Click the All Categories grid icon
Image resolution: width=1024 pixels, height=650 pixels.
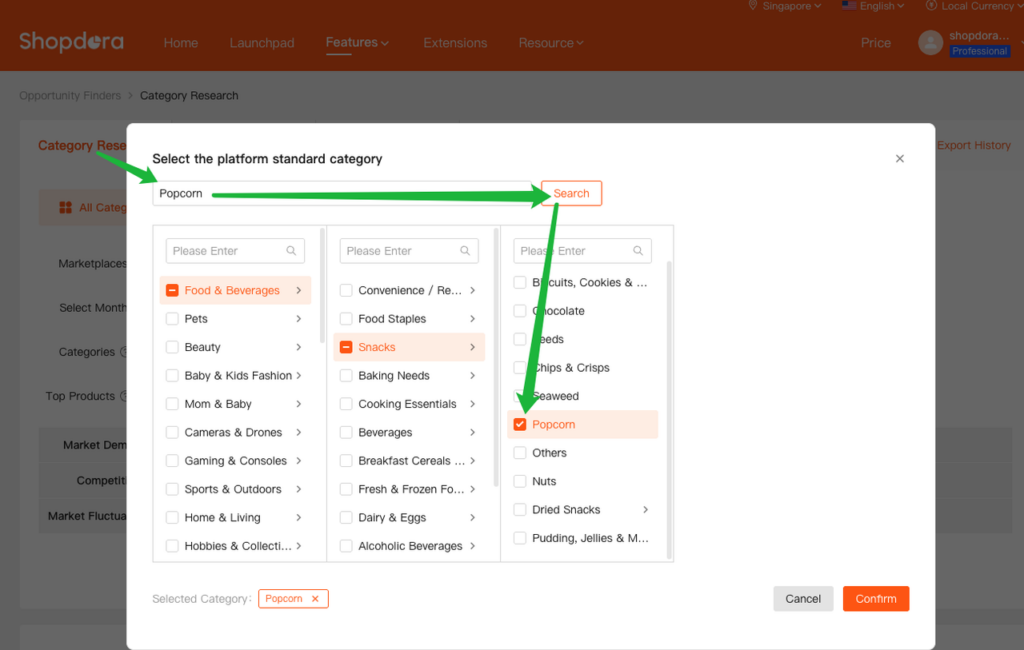coord(65,208)
